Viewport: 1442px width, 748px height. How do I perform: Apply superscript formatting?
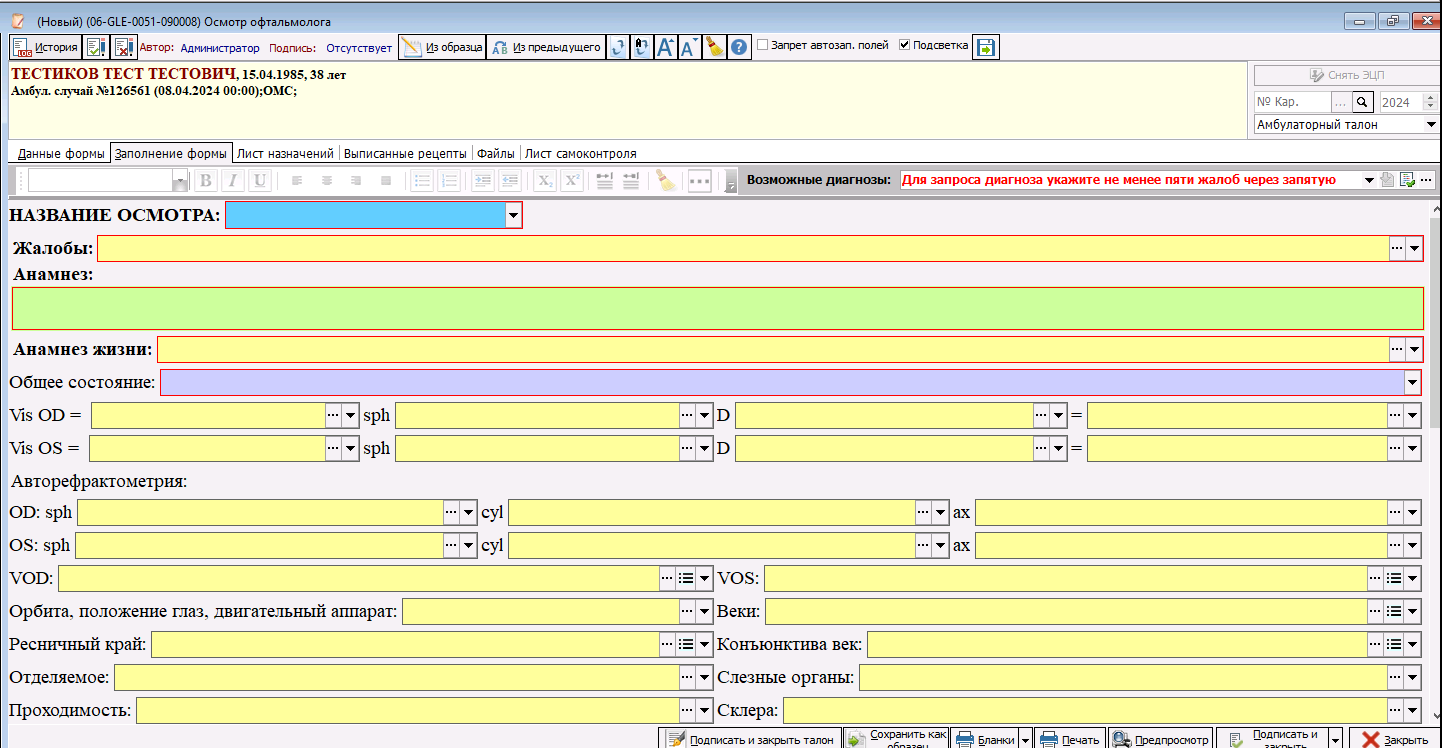click(572, 181)
